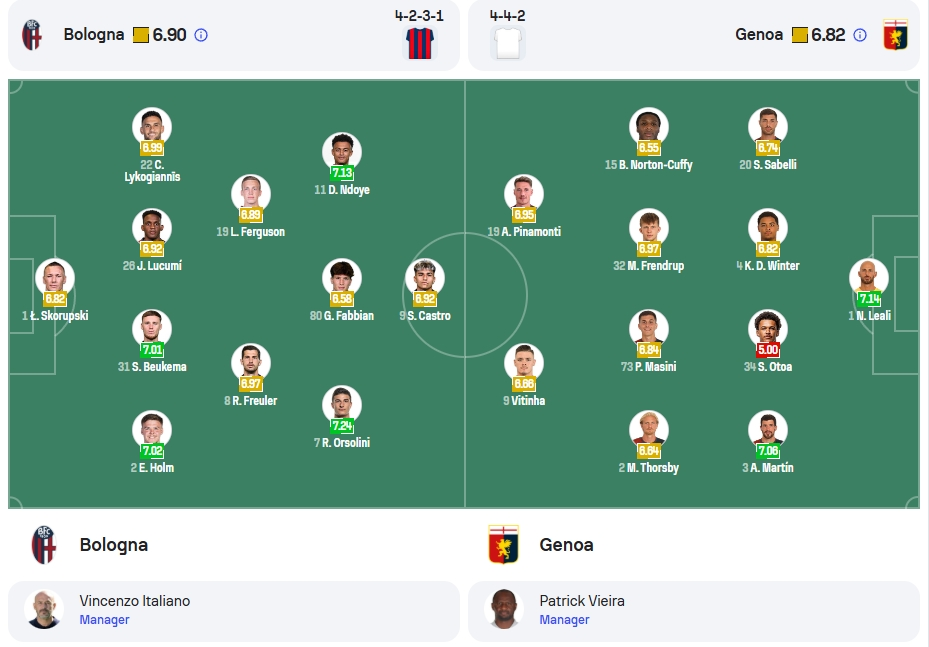The height and width of the screenshot is (647, 929).
Task: Click the Bologna team name in header
Action: point(94,34)
